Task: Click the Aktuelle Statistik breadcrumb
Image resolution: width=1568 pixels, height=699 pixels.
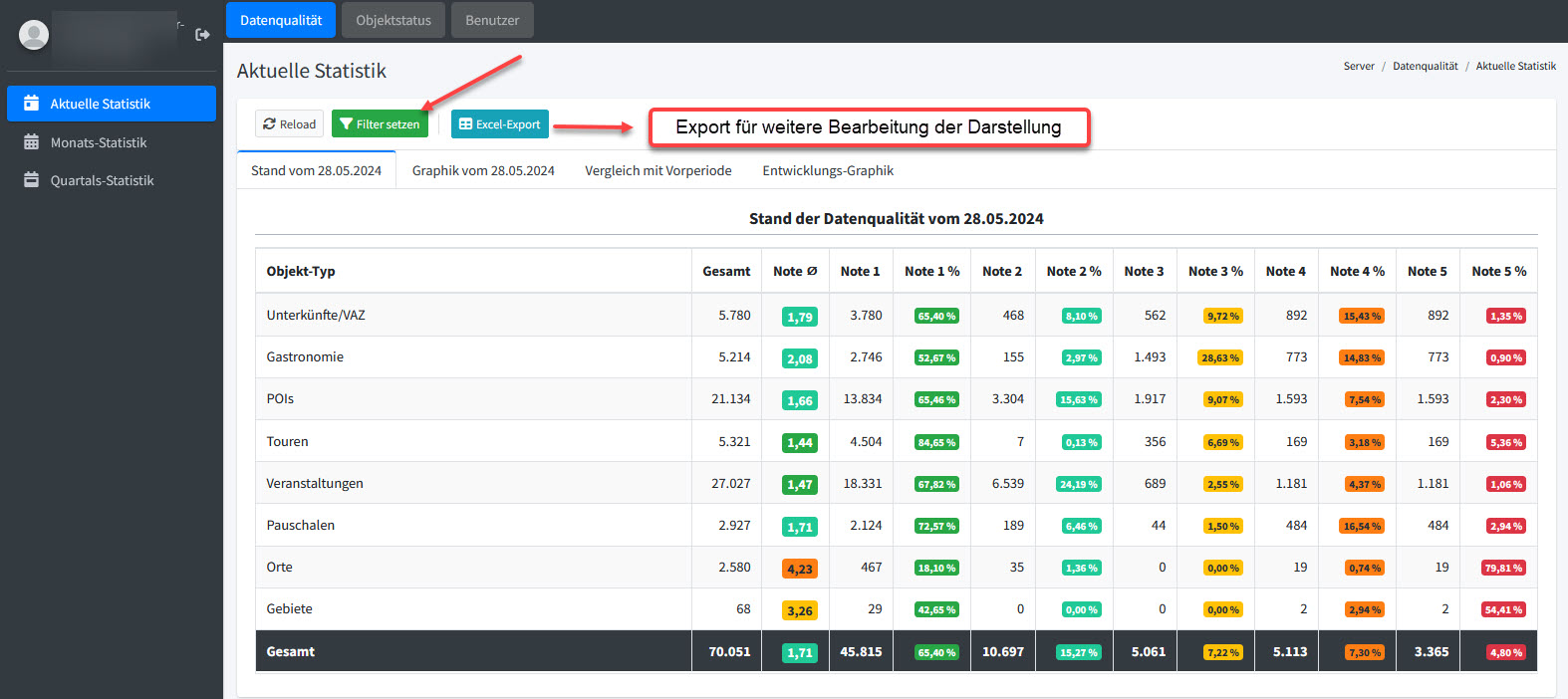Action: (1515, 67)
